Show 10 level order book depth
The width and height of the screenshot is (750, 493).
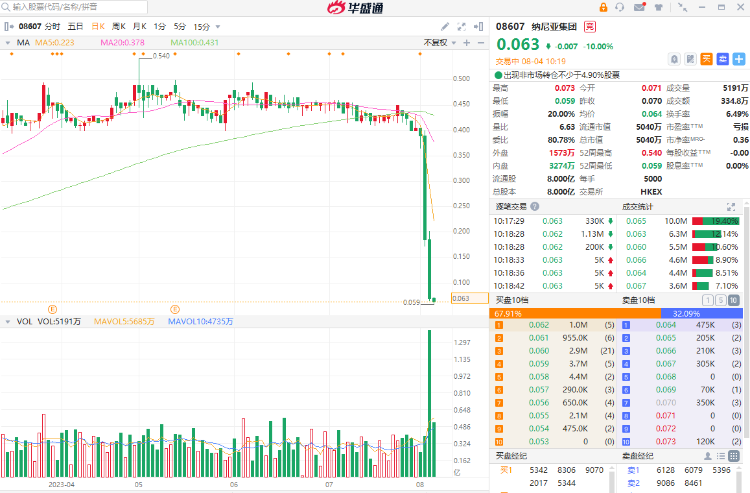[734, 300]
